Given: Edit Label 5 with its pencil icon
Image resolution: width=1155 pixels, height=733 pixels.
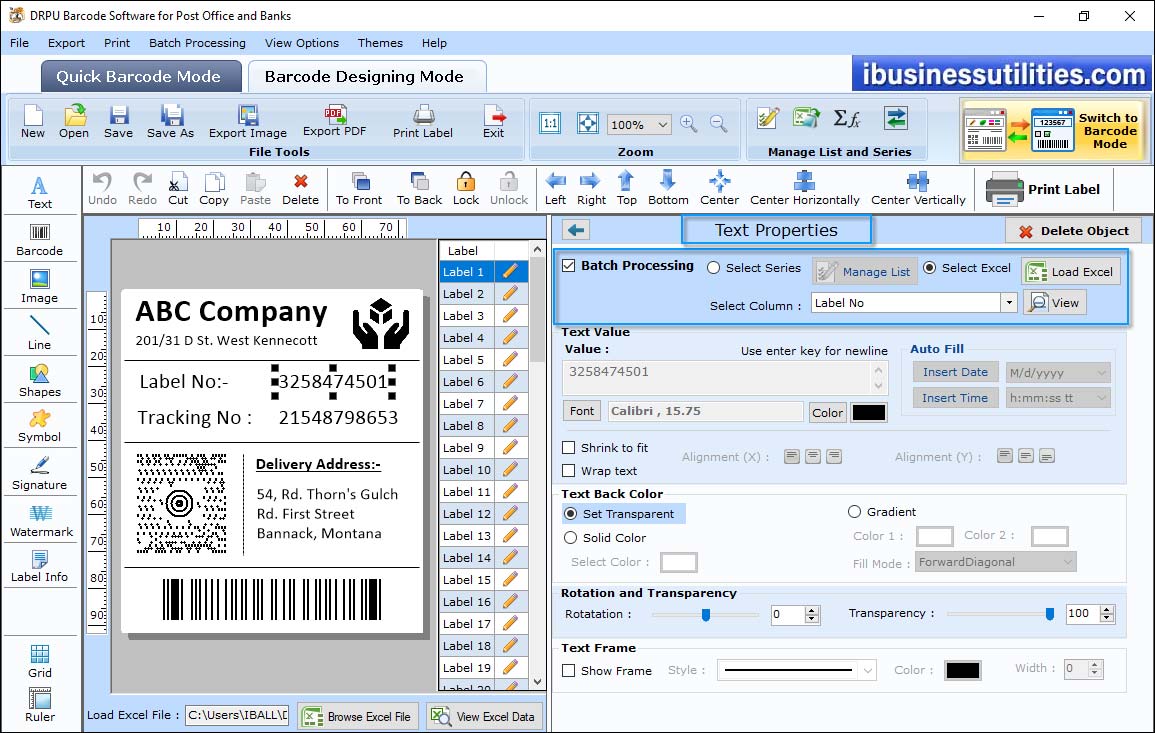Looking at the screenshot, I should click(x=510, y=360).
